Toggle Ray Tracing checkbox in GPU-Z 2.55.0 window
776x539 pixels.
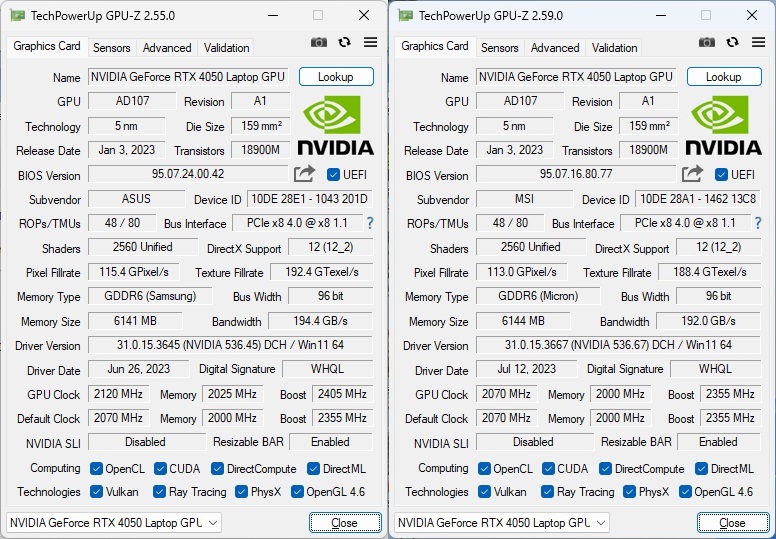pos(159,491)
